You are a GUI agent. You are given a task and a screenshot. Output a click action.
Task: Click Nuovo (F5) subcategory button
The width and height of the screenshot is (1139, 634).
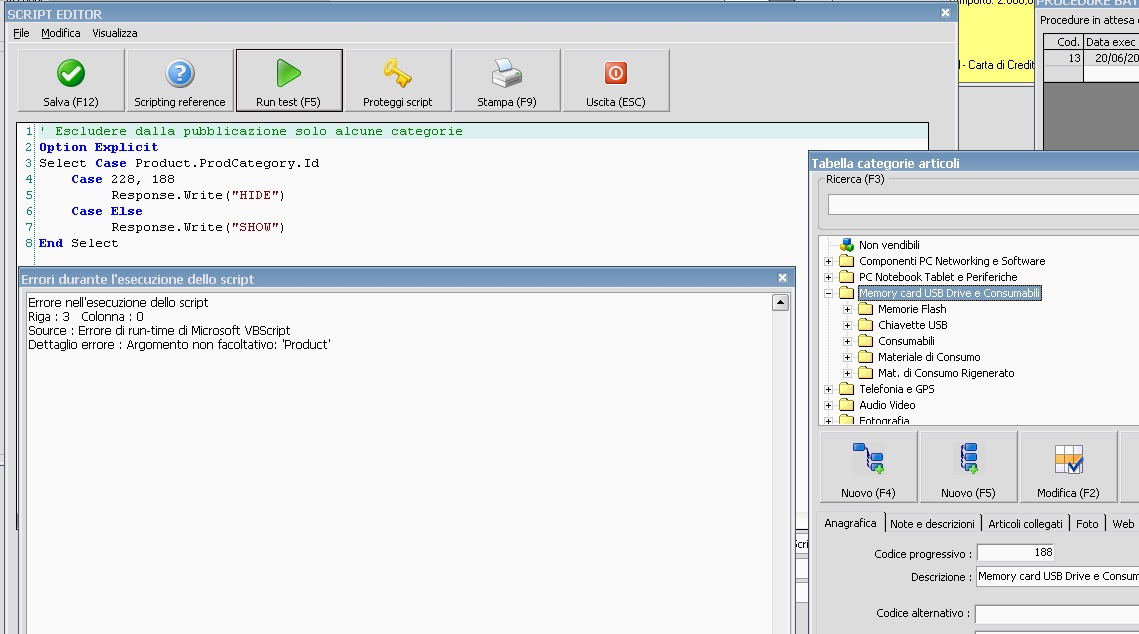968,466
